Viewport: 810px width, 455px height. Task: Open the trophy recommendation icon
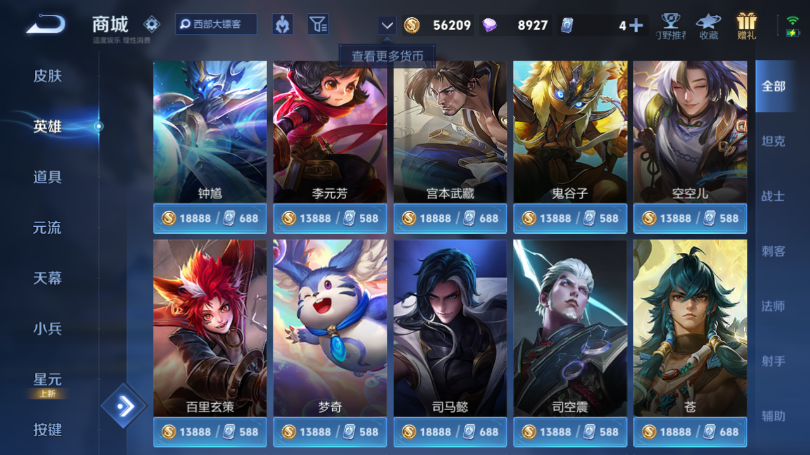pyautogui.click(x=671, y=26)
